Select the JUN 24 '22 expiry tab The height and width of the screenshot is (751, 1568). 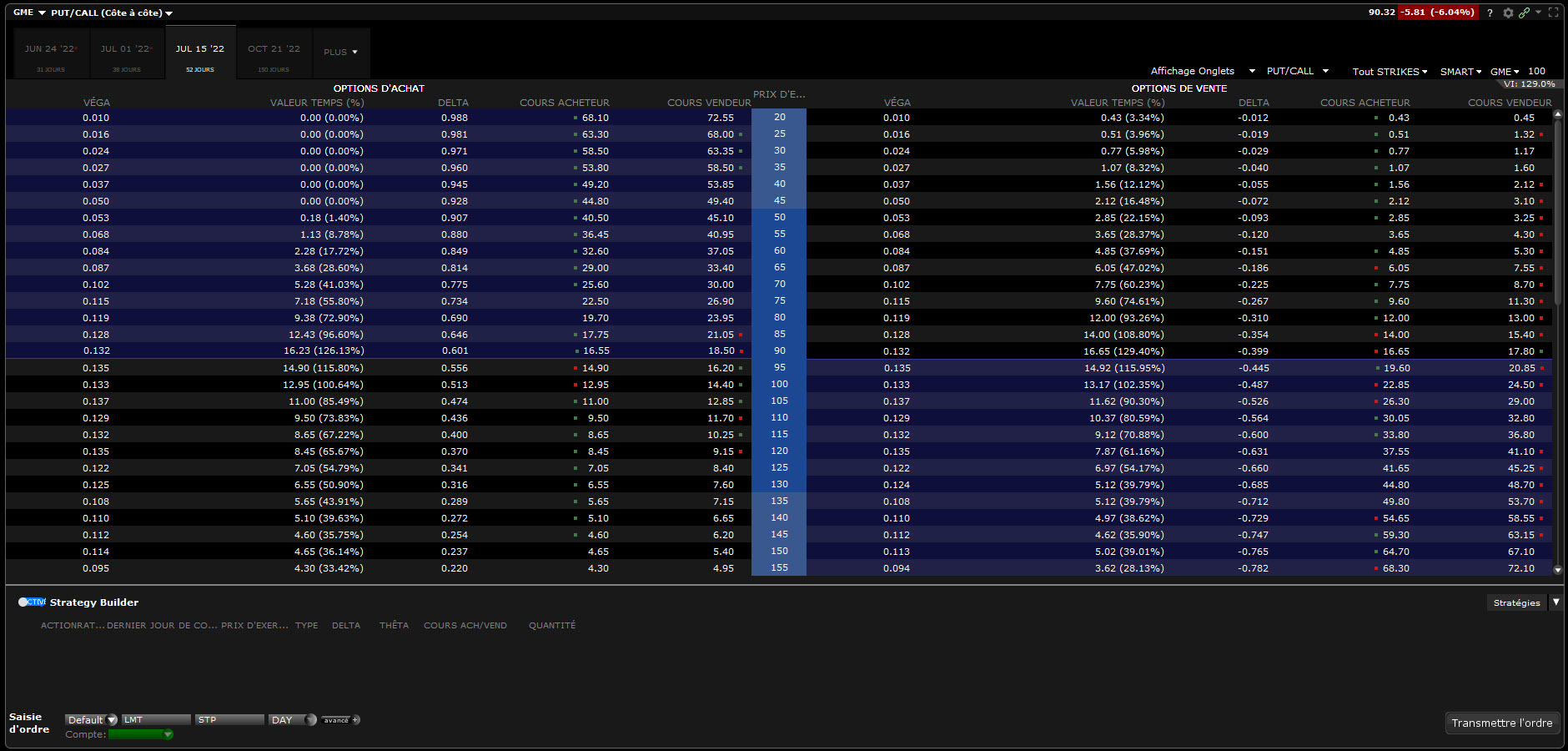pyautogui.click(x=51, y=54)
